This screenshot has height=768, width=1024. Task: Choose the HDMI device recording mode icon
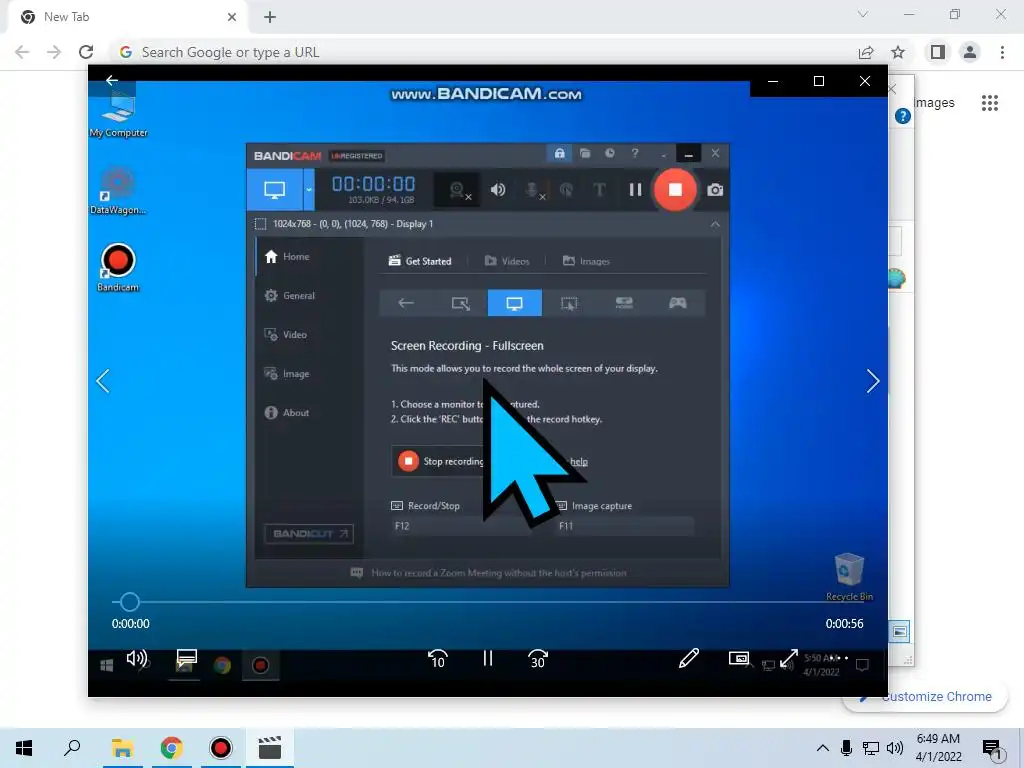(x=624, y=303)
